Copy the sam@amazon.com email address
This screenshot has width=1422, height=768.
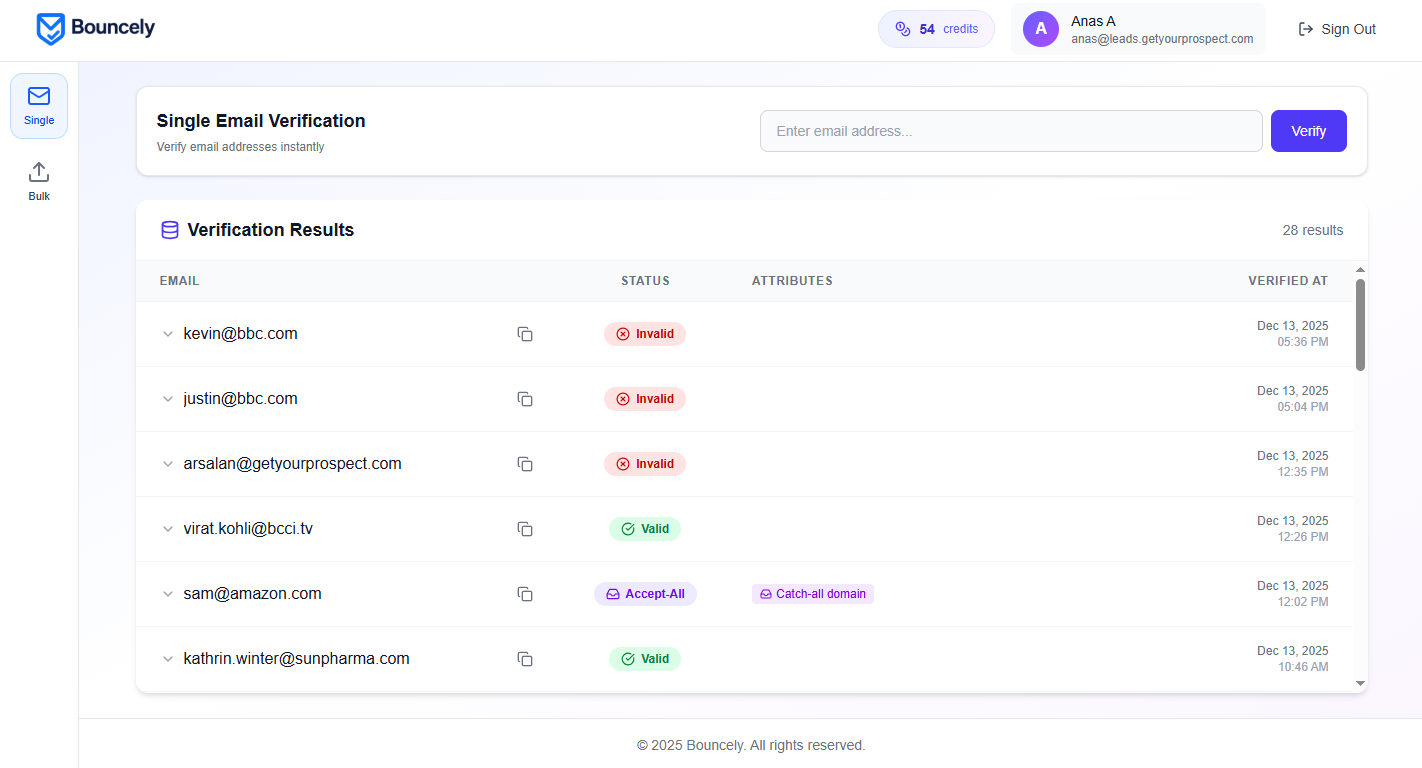click(x=525, y=594)
